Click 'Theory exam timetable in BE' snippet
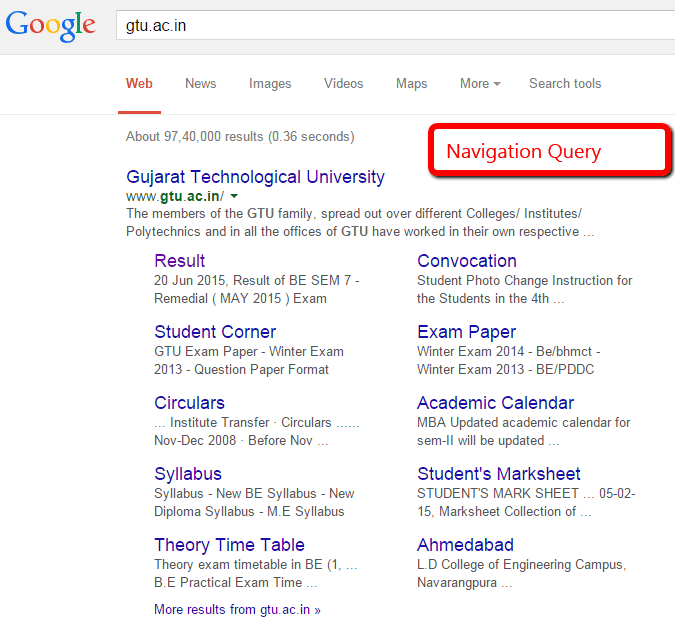This screenshot has height=619, width=675. [238, 565]
